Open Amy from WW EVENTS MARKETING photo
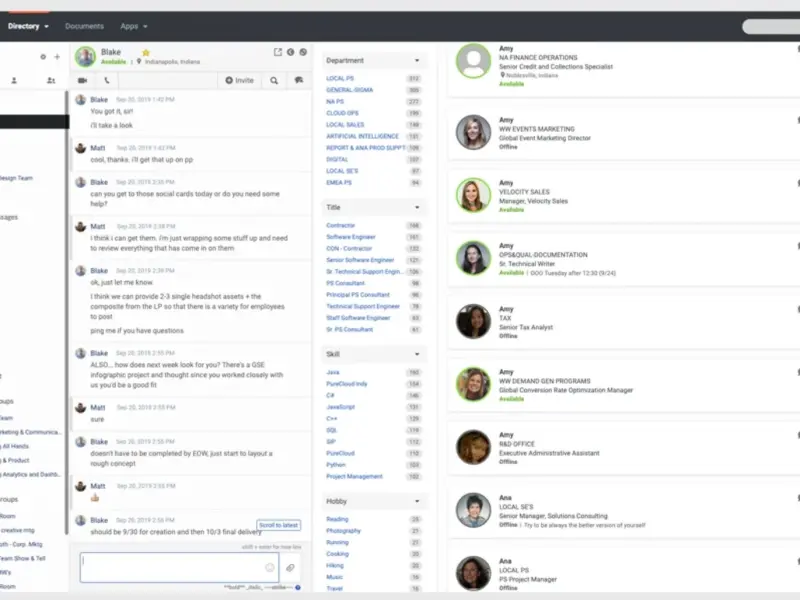The width and height of the screenshot is (800, 600). [x=473, y=132]
